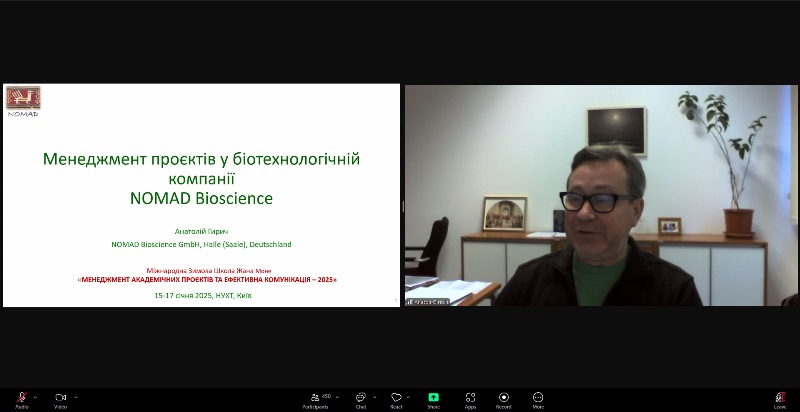Click the divider handle between slide and video

point(403,206)
